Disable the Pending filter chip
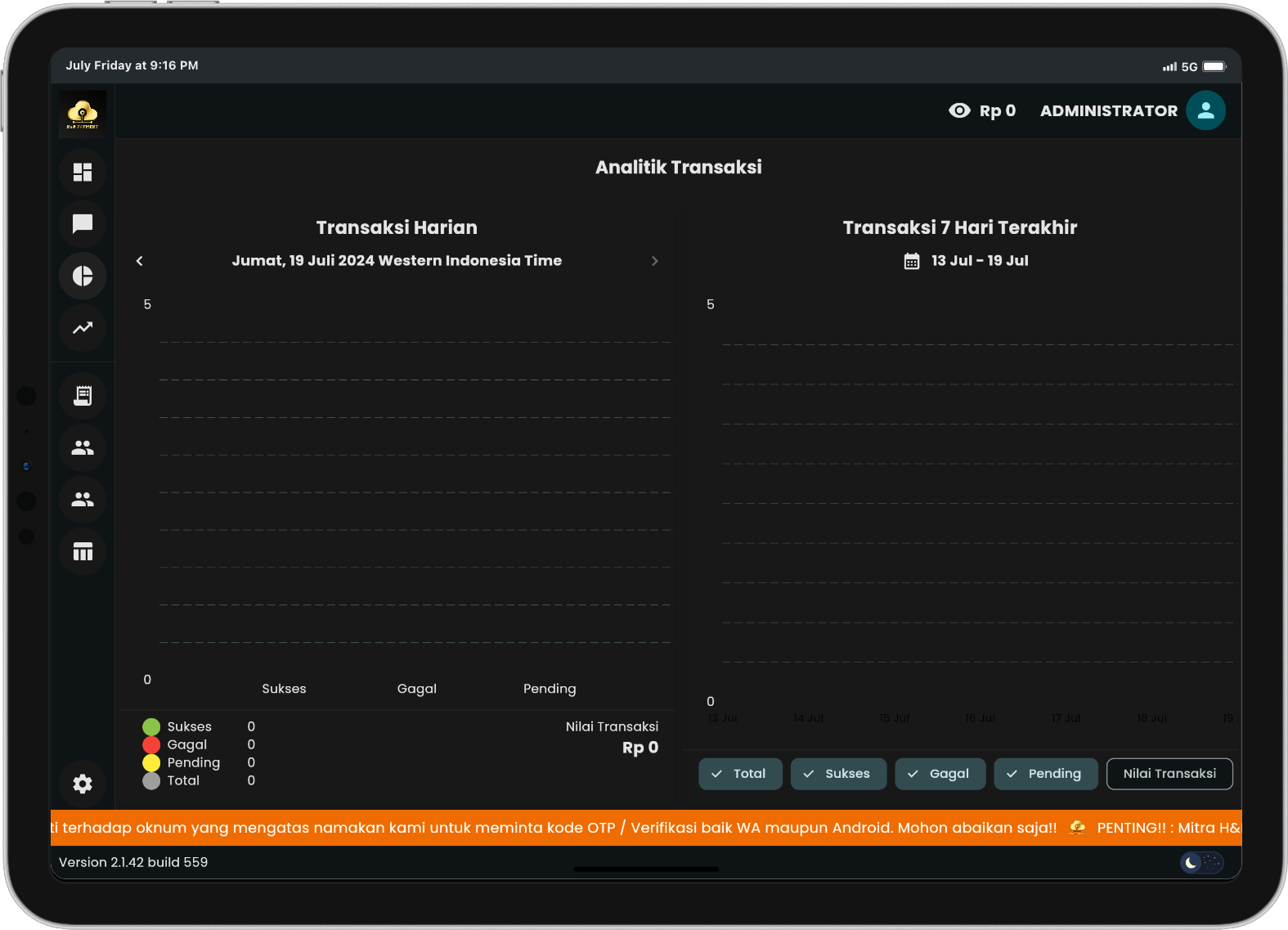 [x=1044, y=774]
